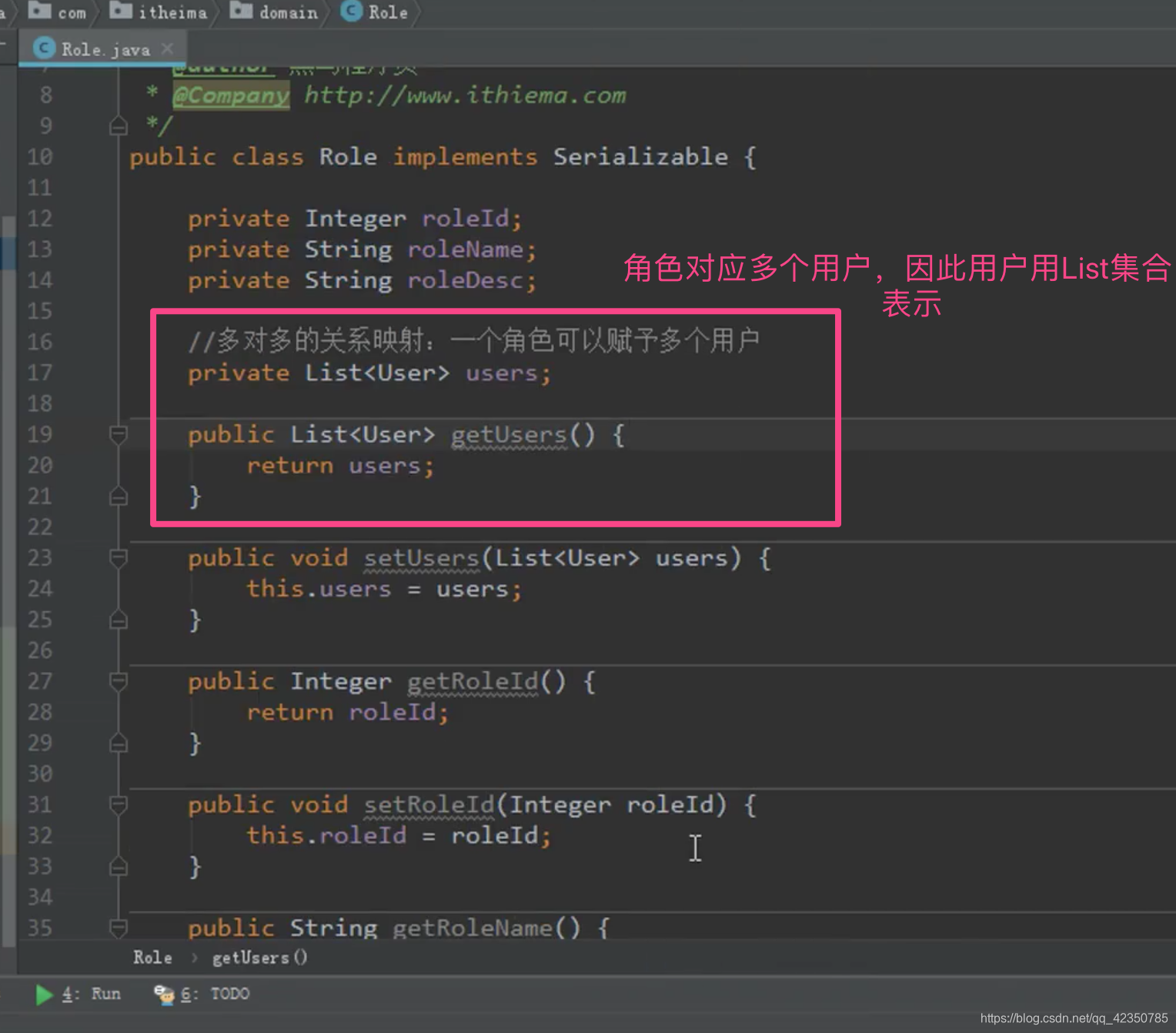Viewport: 1176px width, 1033px height.
Task: Fold the setRoleId method at line 31
Action: tap(119, 805)
